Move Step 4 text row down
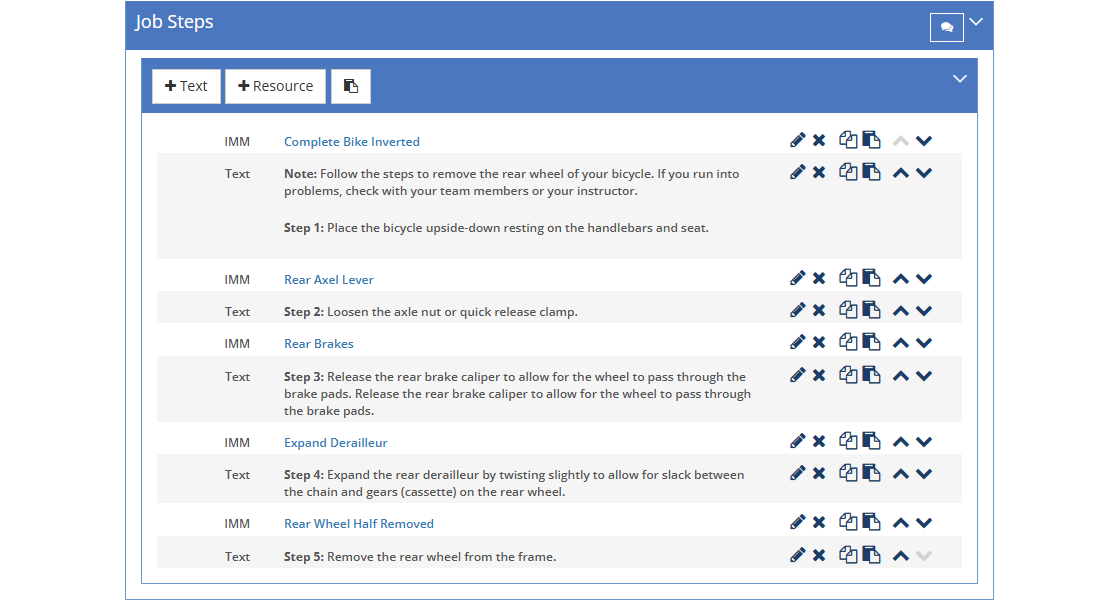 point(924,474)
